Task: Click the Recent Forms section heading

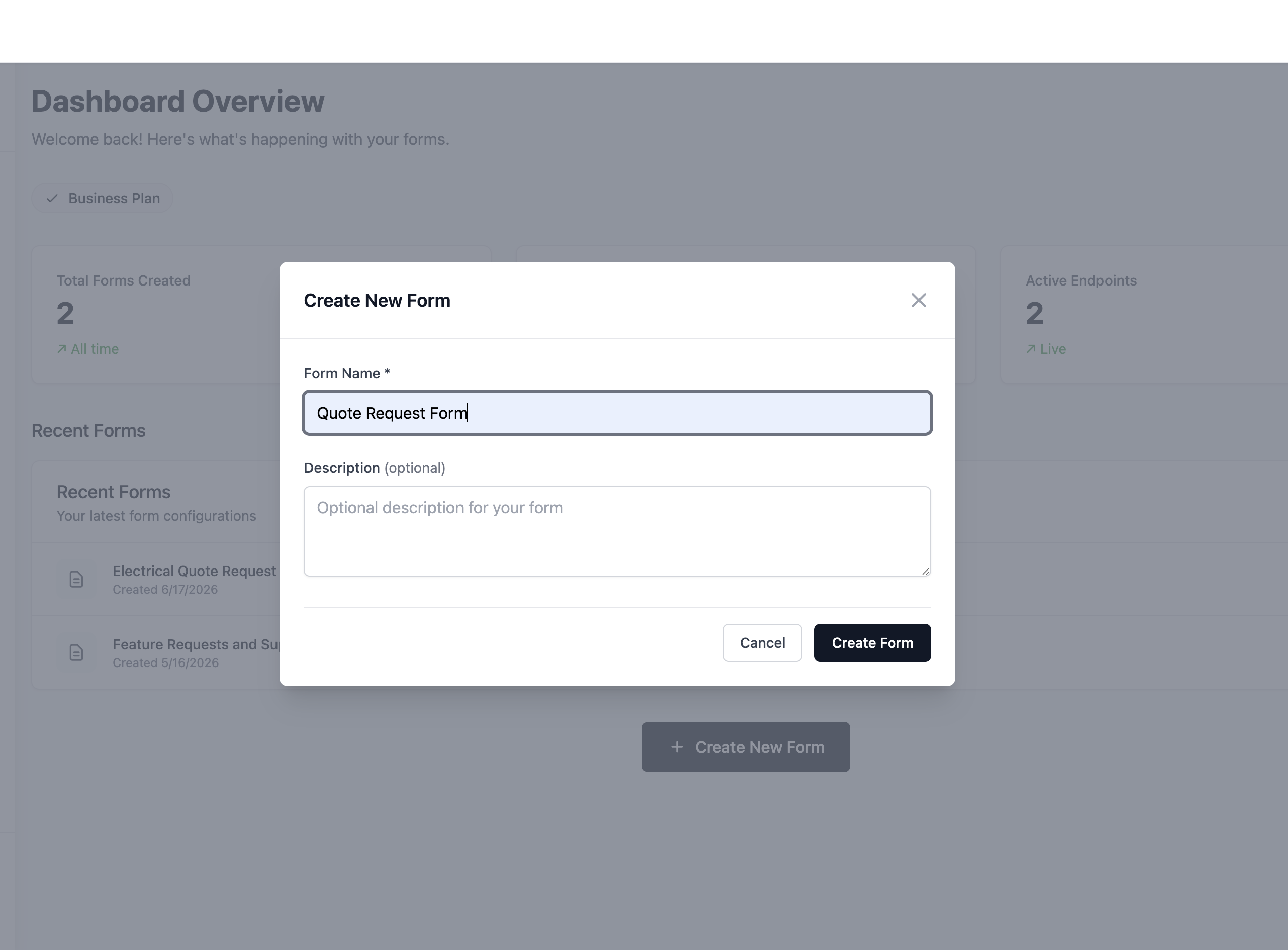Action: [x=88, y=431]
